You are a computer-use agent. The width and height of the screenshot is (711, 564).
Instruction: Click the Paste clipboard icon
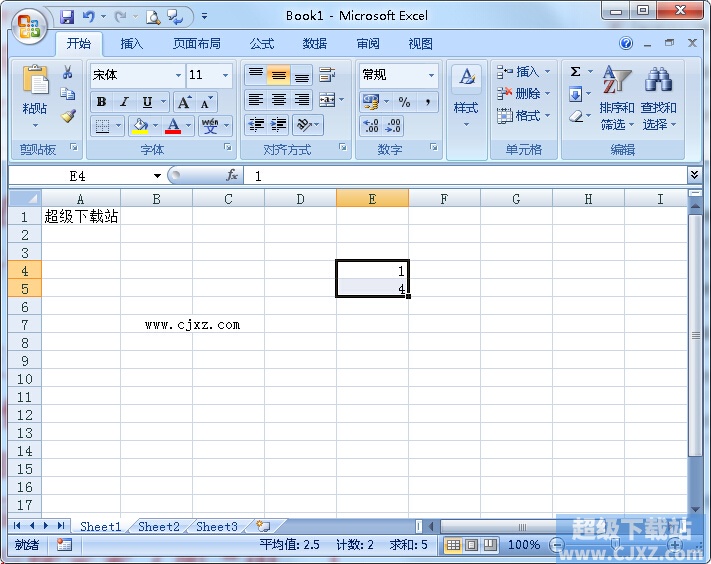(x=35, y=81)
